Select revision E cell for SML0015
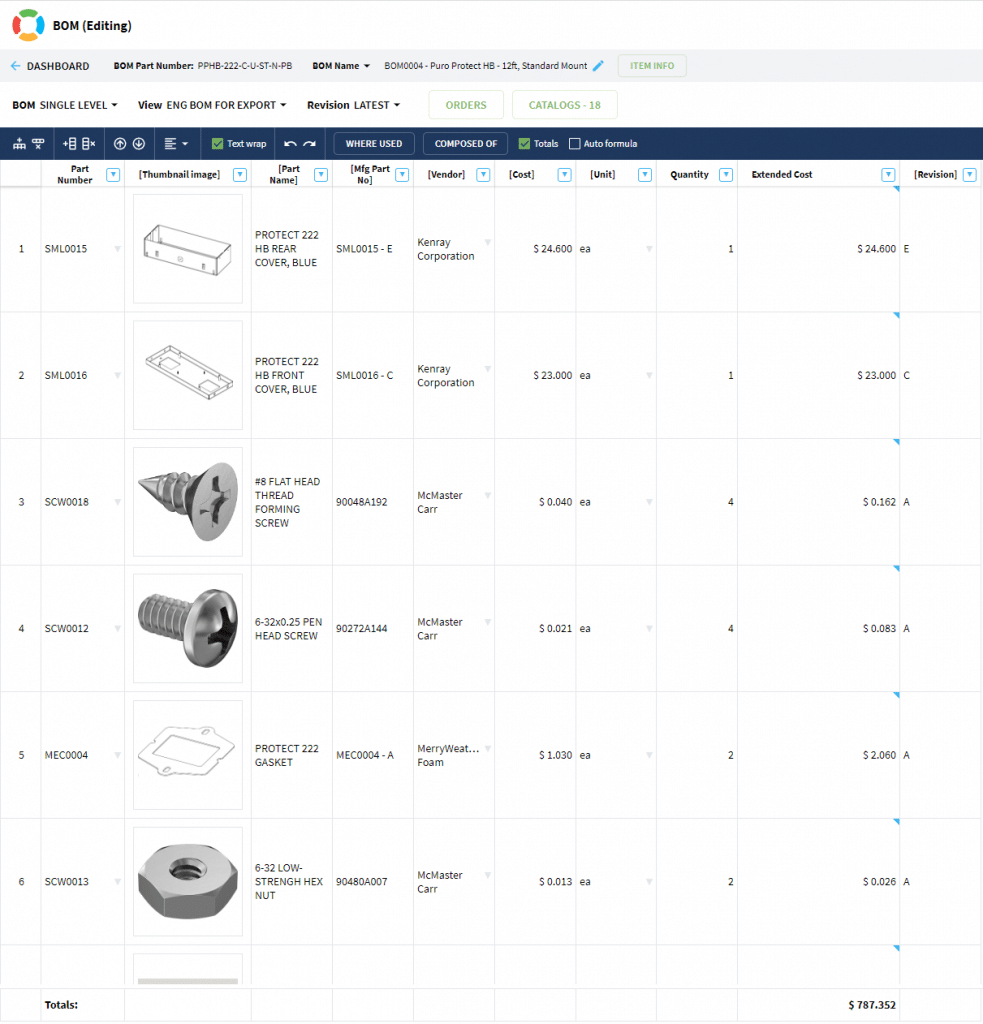The height and width of the screenshot is (1024, 983). (x=941, y=249)
